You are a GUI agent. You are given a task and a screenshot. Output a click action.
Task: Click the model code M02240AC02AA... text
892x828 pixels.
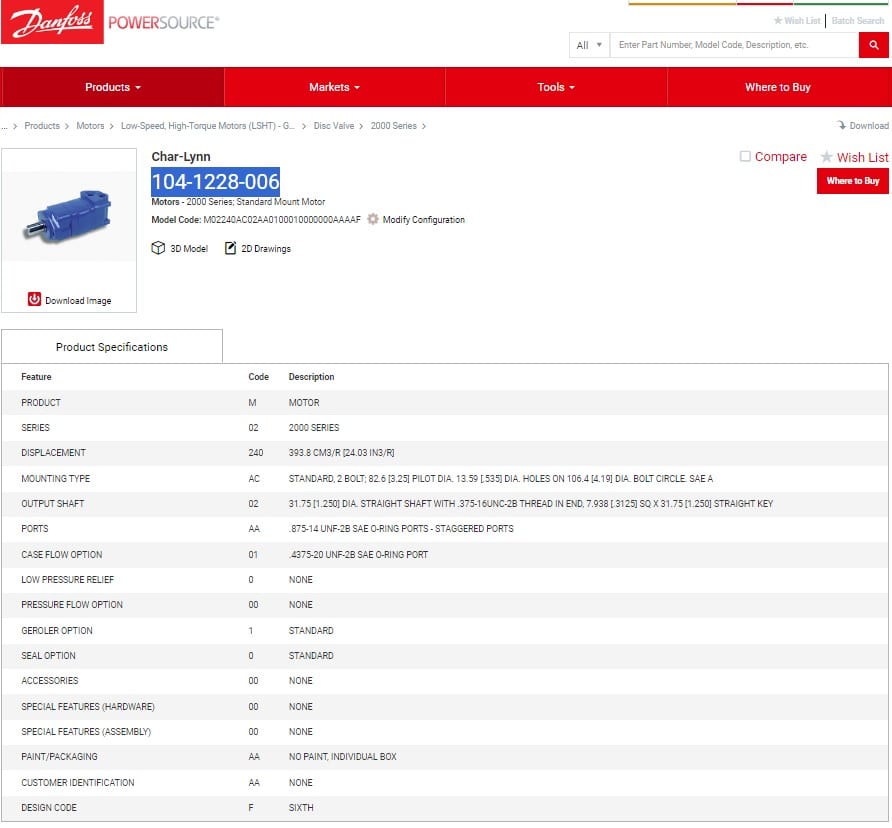[x=282, y=220]
